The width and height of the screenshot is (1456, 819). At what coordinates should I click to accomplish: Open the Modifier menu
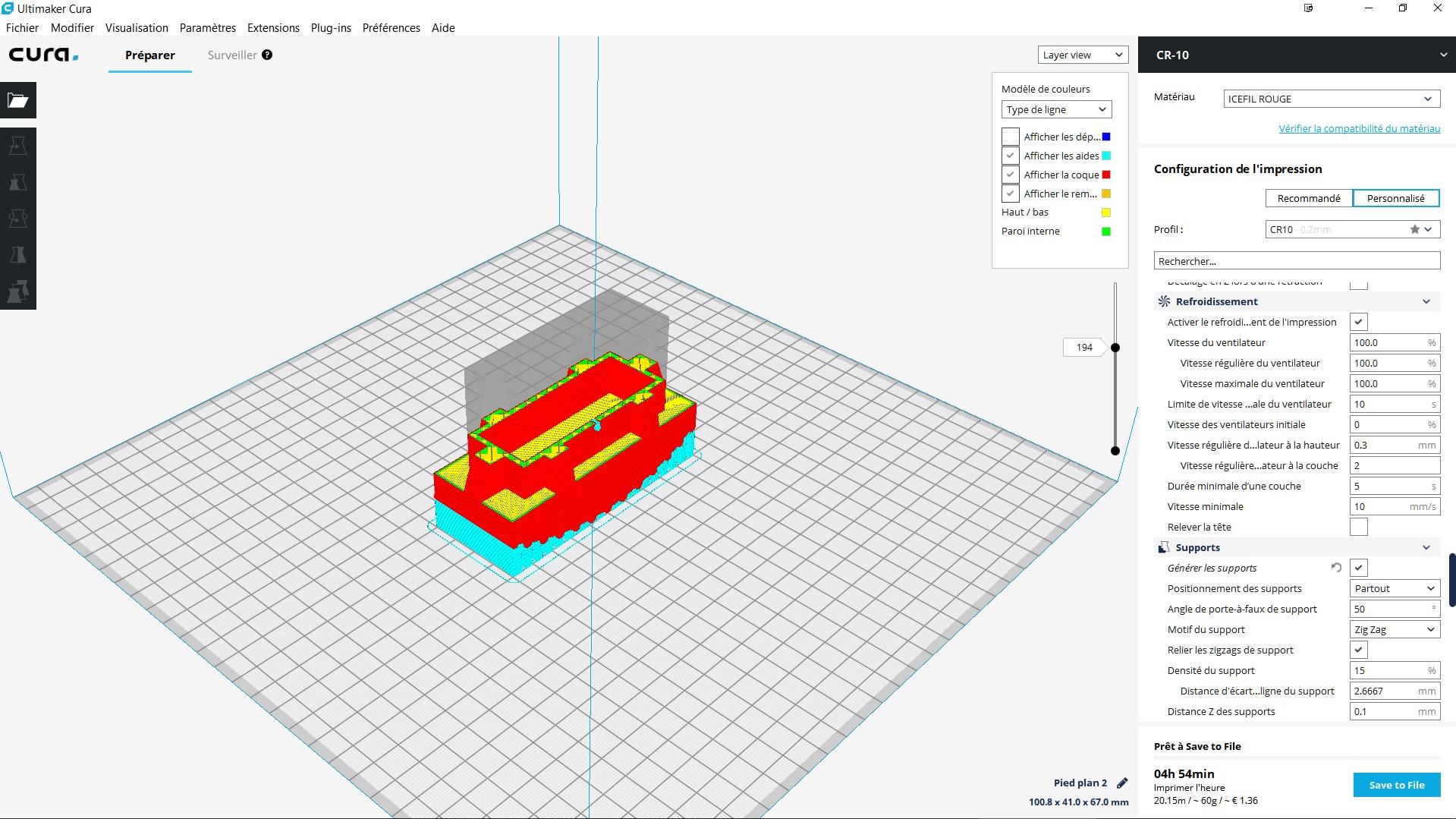pos(72,28)
